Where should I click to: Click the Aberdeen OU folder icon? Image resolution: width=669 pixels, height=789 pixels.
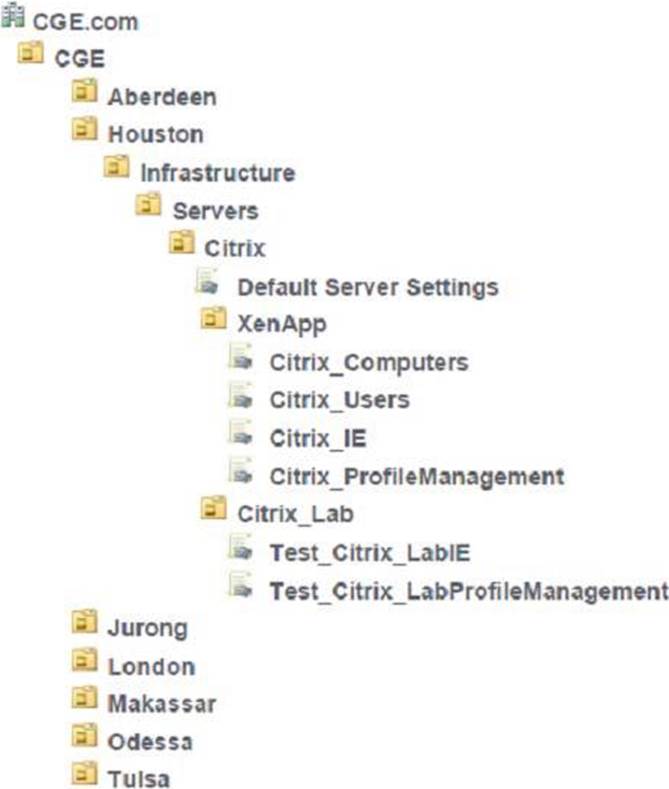pyautogui.click(x=85, y=95)
